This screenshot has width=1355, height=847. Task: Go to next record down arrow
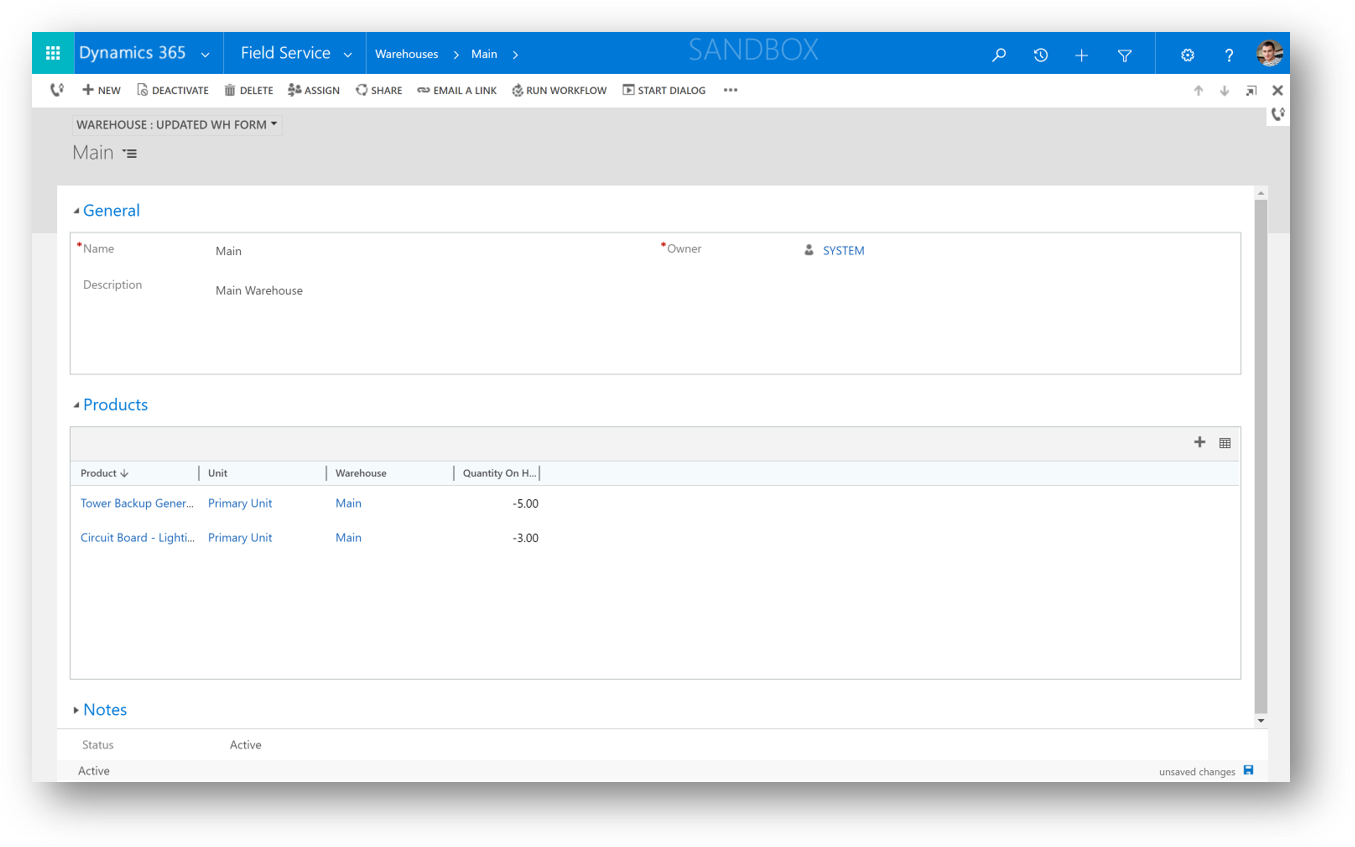click(x=1224, y=91)
